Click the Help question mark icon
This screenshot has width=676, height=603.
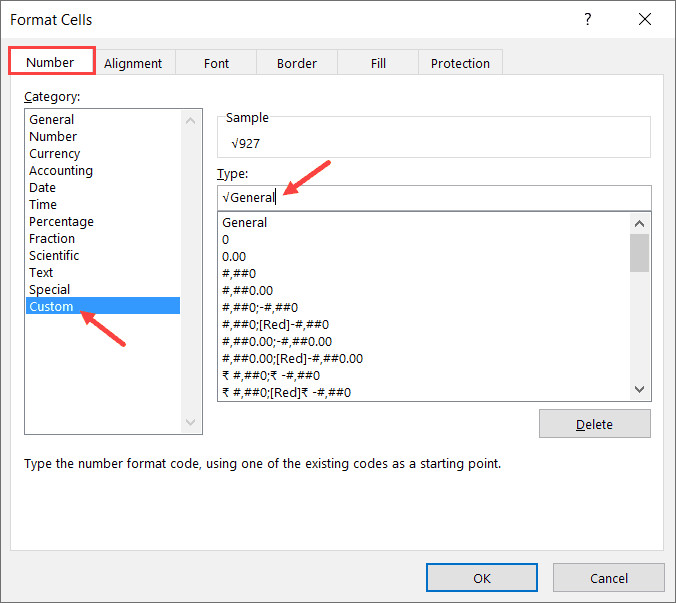[588, 19]
